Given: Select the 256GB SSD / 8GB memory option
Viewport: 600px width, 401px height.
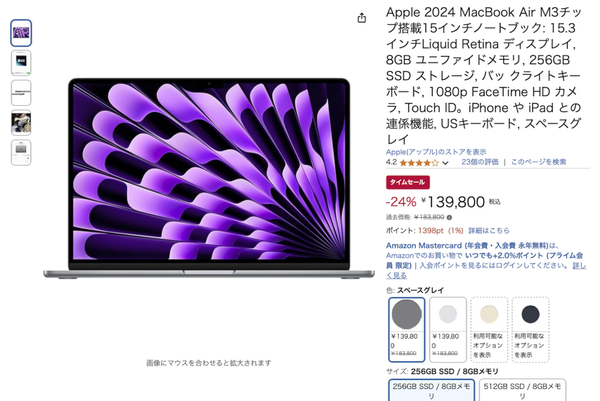Looking at the screenshot, I should 431,390.
